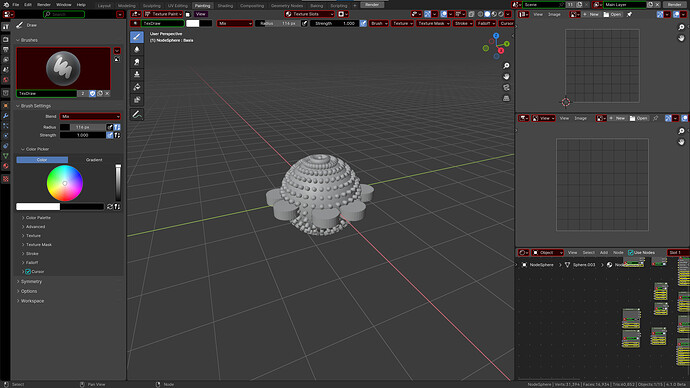Toggle strength pressure in the viewport header

[x=363, y=23]
